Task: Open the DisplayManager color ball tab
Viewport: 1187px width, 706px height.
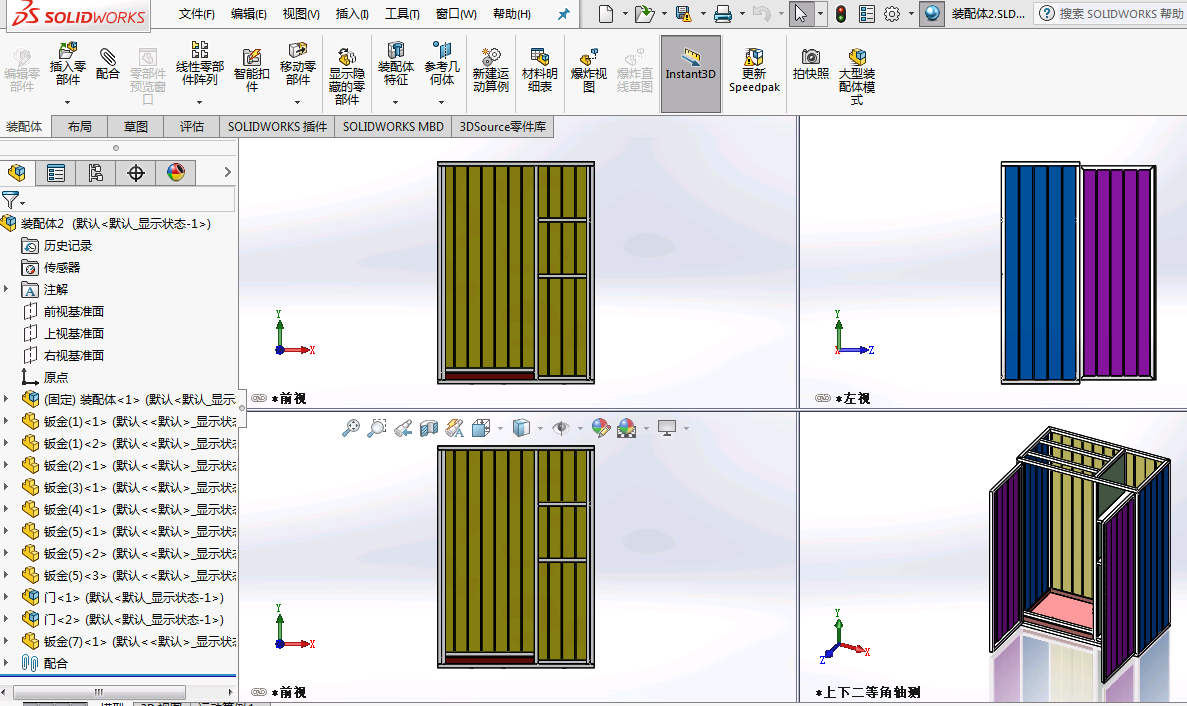Action: click(176, 173)
